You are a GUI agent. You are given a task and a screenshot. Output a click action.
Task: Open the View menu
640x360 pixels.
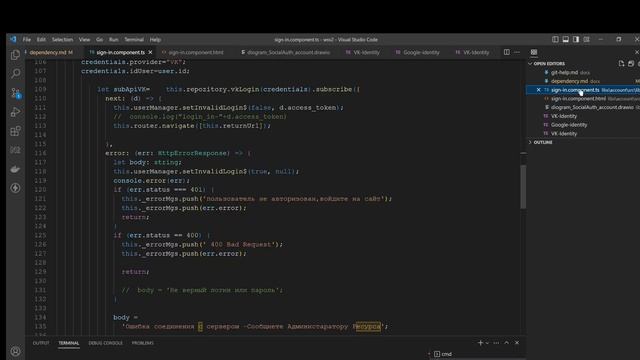[x=84, y=40]
